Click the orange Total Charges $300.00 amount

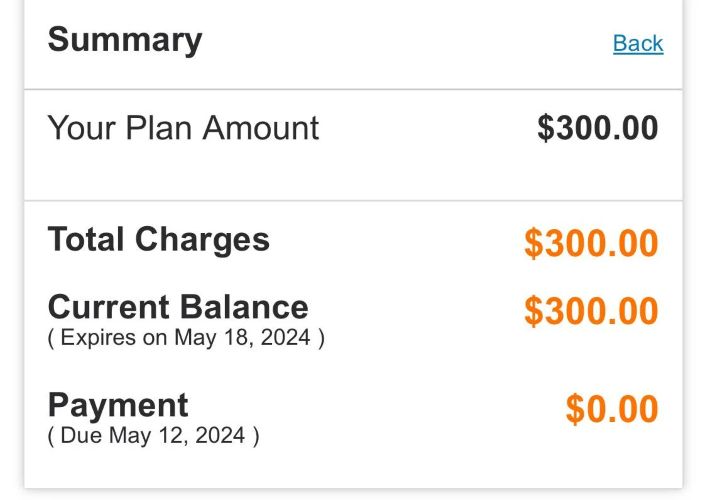pos(591,244)
